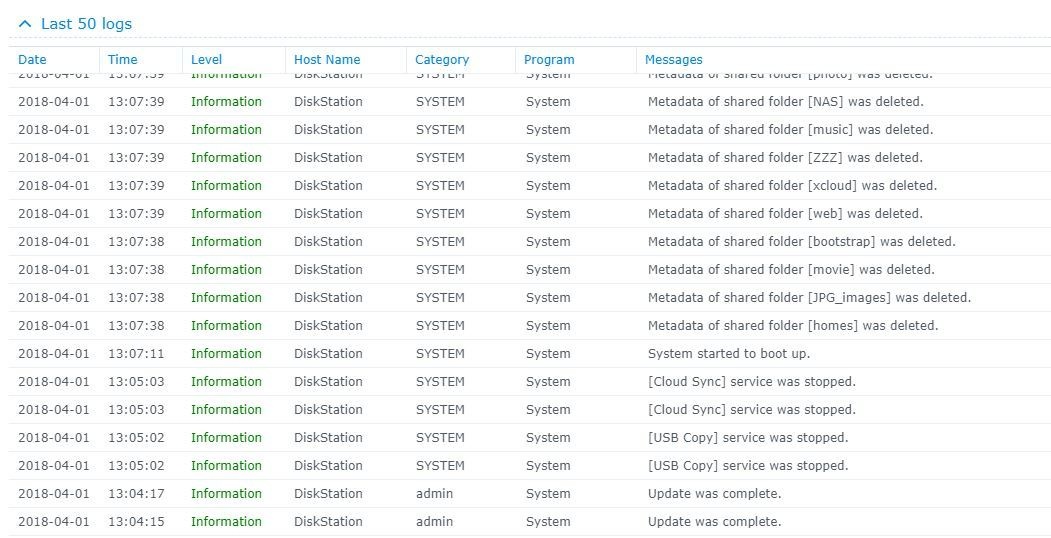Select the [NAS] metadata deleted log row
Screen dimensions: 1051x538
click(785, 102)
